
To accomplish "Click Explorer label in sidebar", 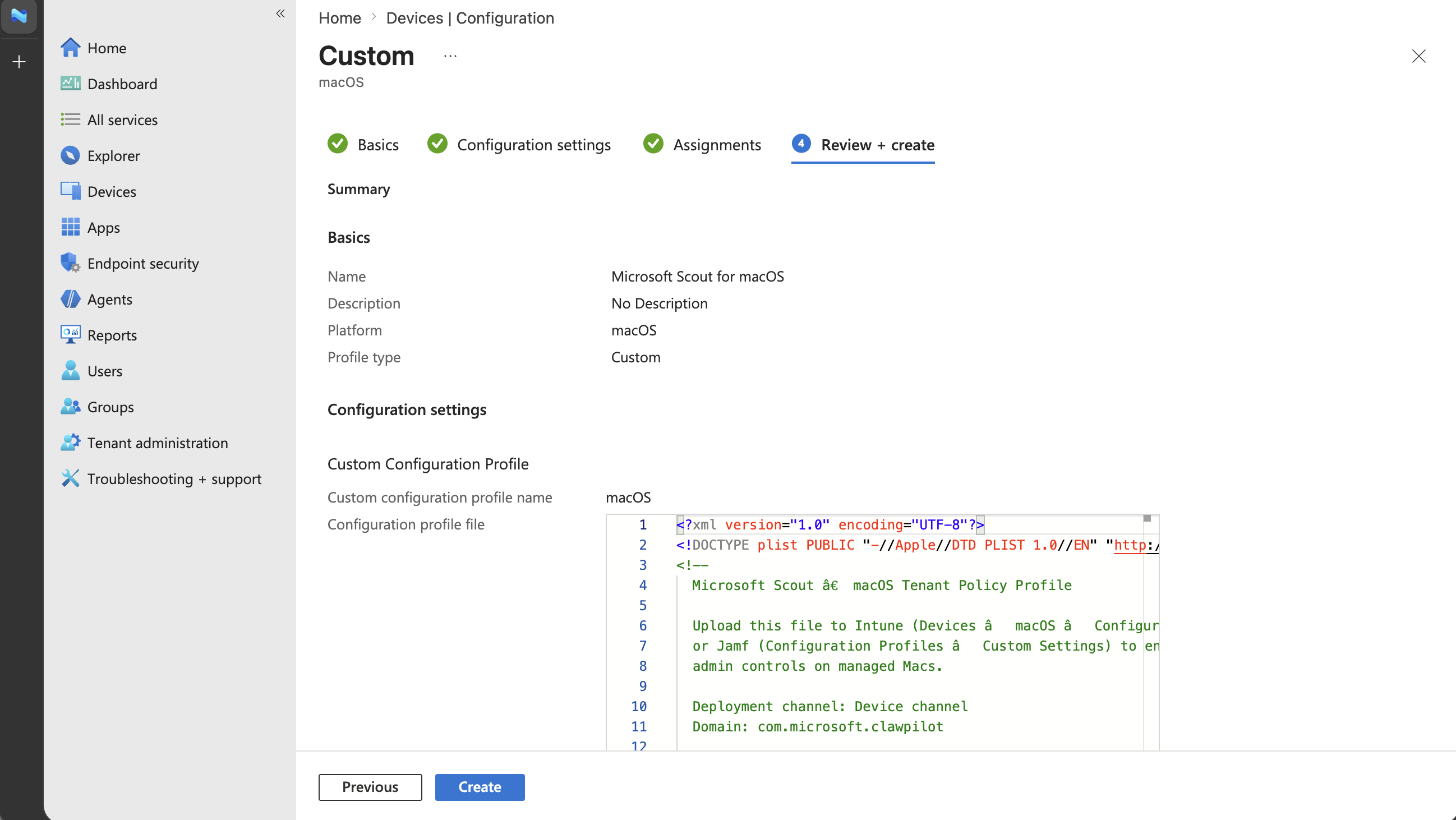I will coord(113,155).
